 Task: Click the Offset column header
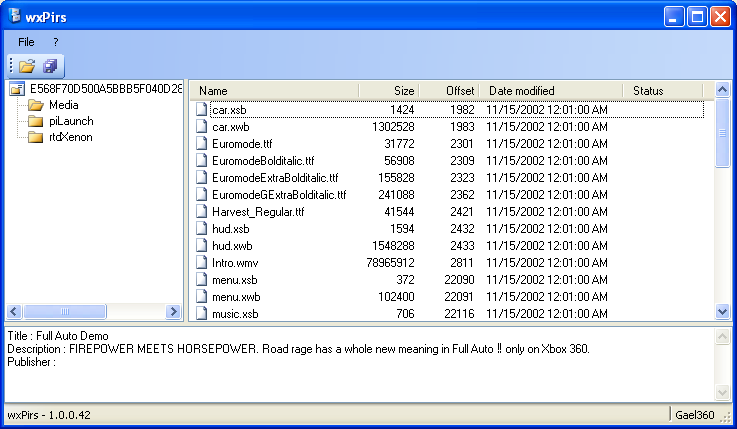point(450,91)
